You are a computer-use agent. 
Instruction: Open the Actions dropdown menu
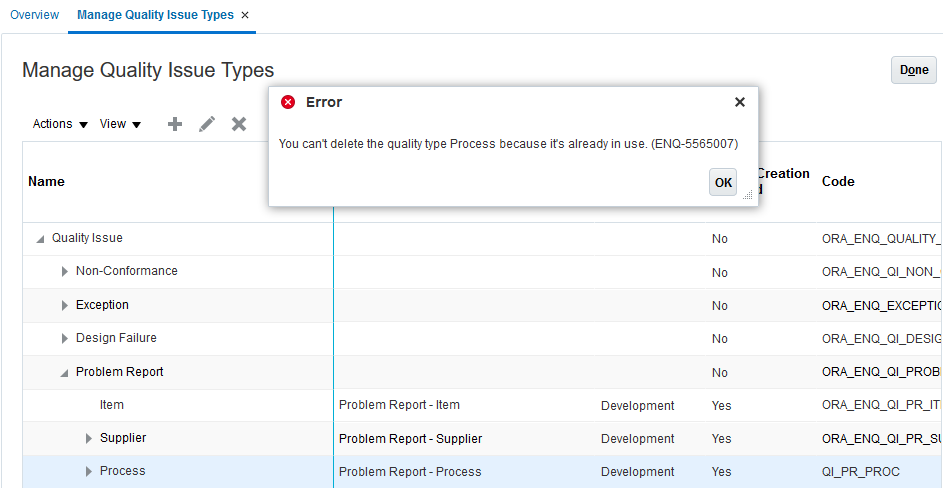point(60,124)
